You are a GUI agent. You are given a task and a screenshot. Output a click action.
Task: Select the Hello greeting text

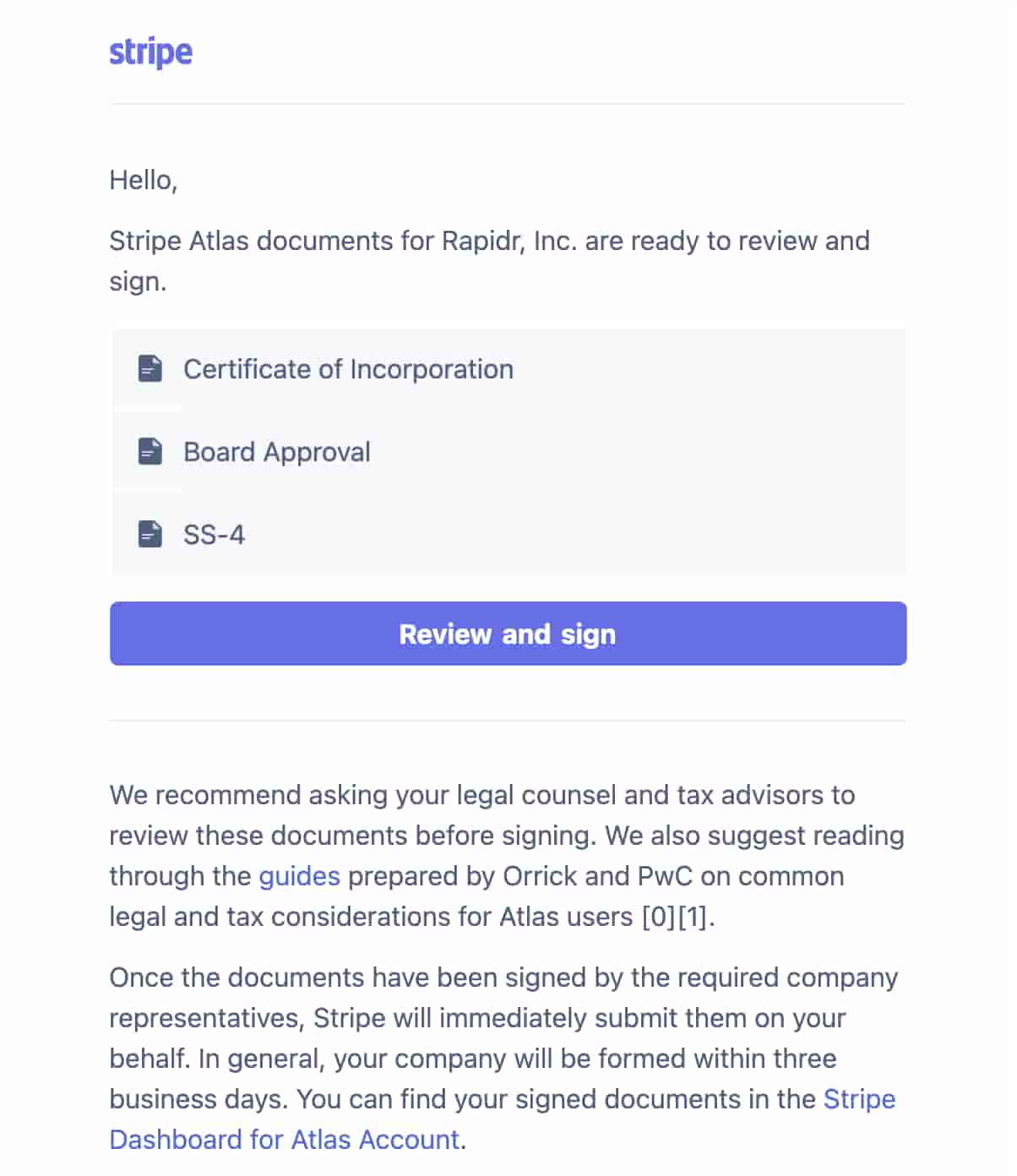tap(143, 179)
